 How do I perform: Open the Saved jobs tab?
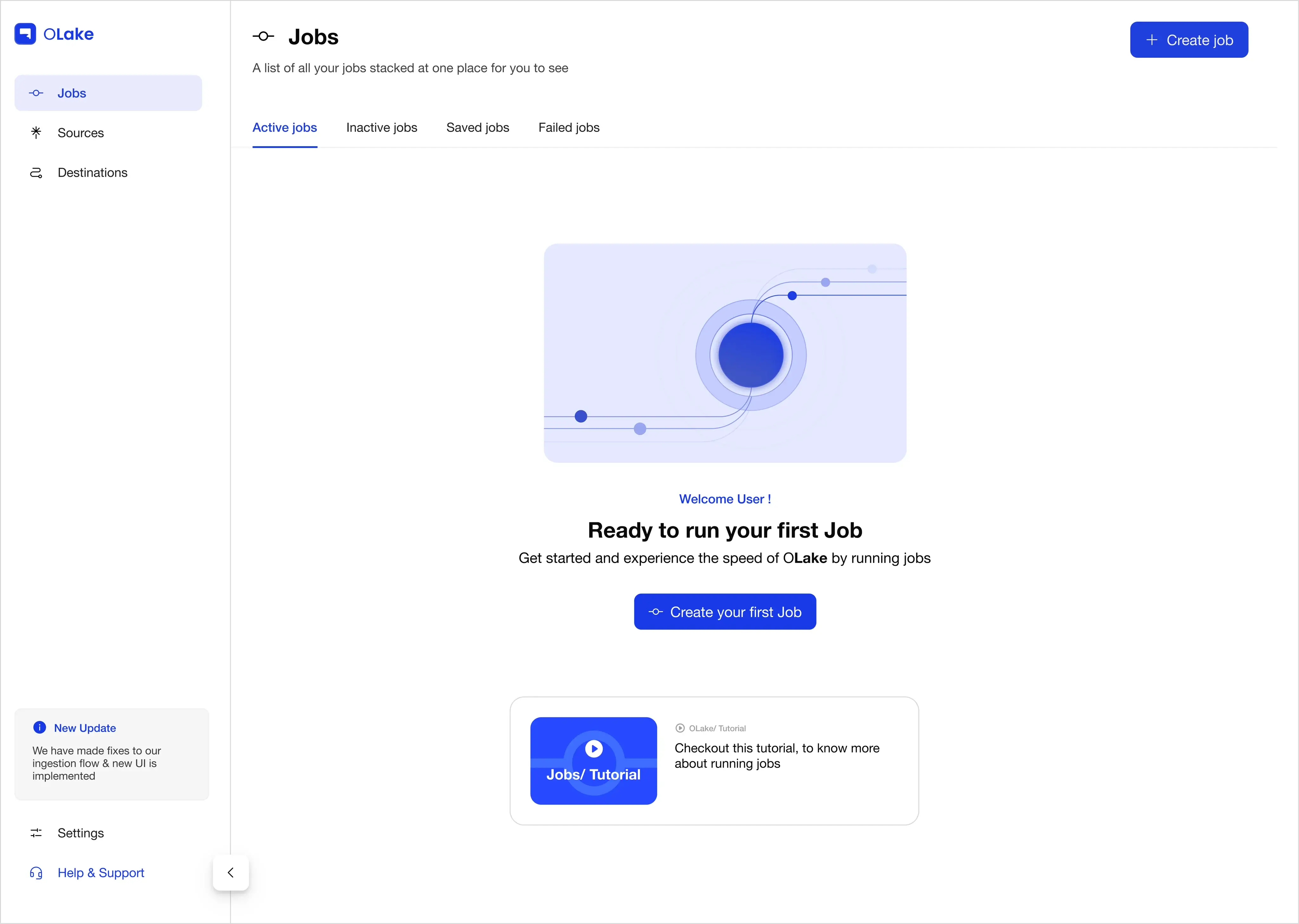pyautogui.click(x=478, y=128)
